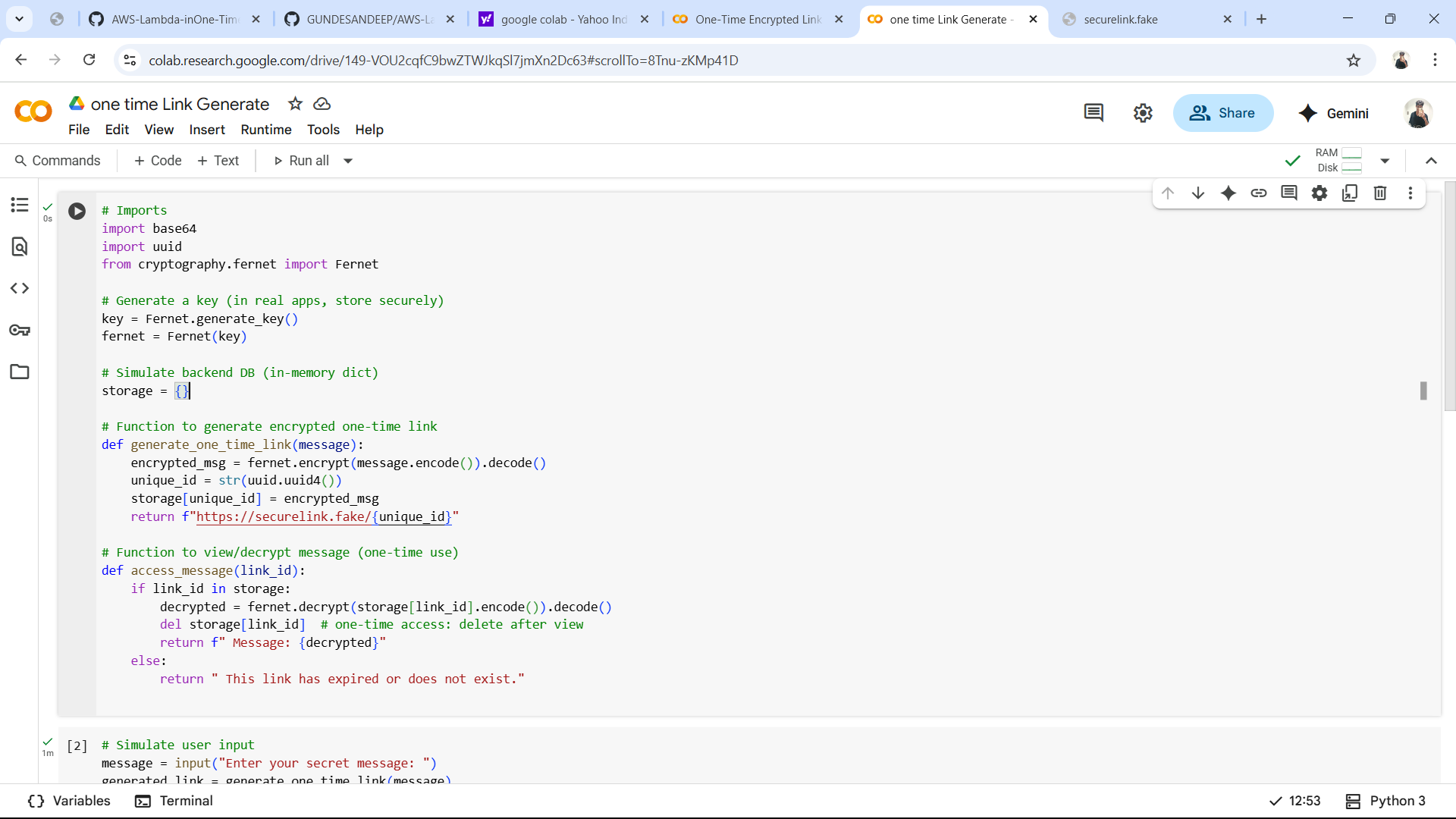This screenshot has height=819, width=1456.
Task: Delete the cell using the trash icon
Action: click(x=1380, y=193)
